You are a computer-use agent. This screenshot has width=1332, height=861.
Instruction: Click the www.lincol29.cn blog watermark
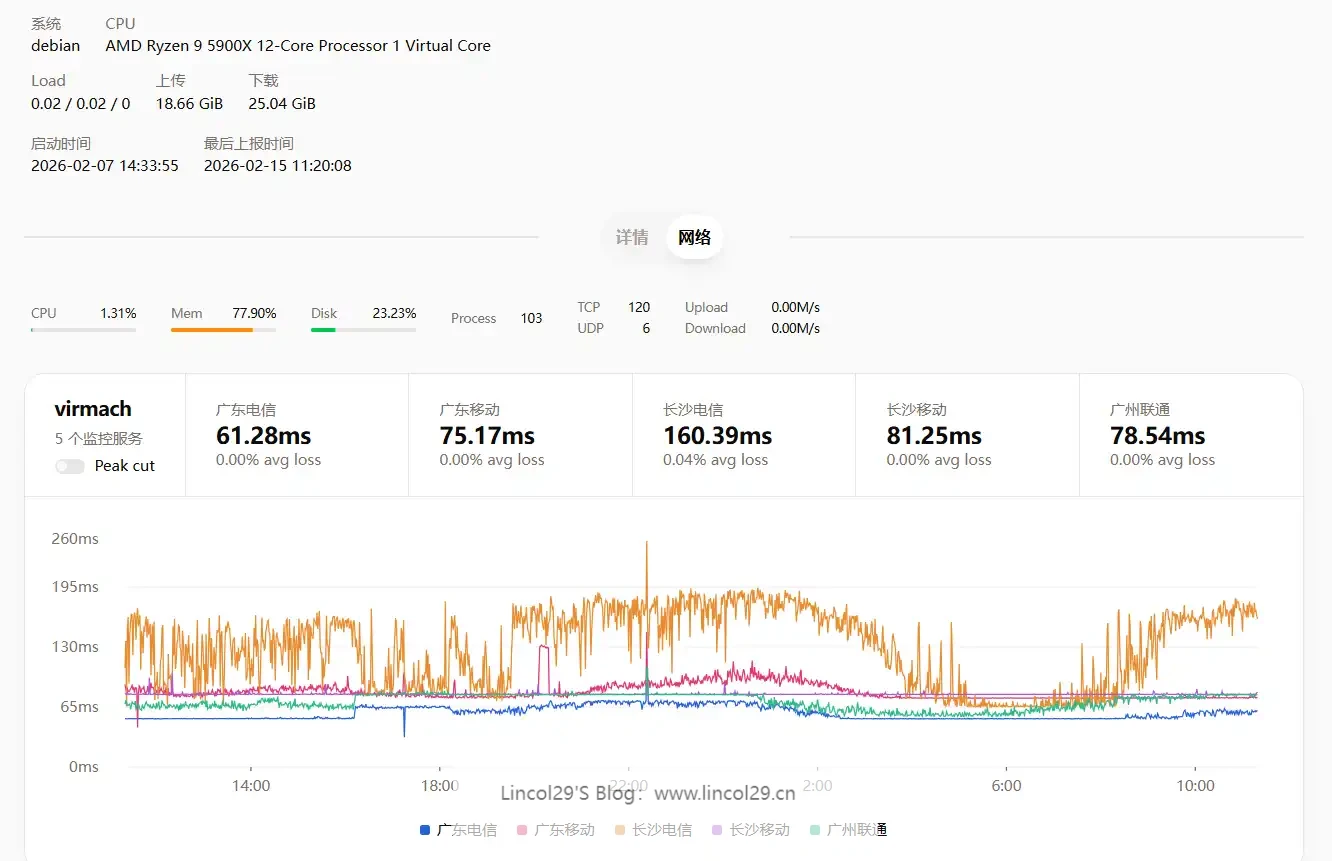coord(725,794)
